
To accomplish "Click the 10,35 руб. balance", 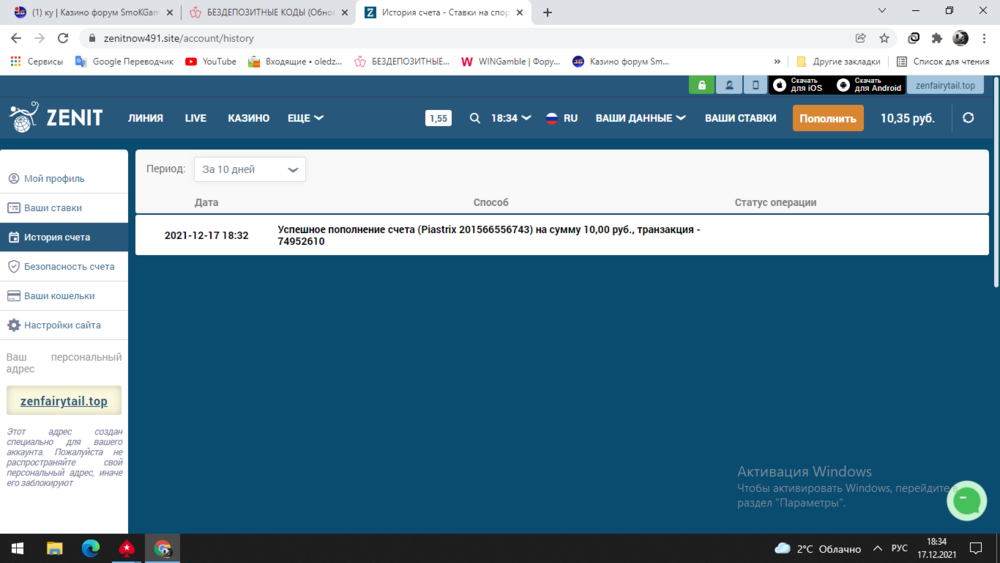I will pyautogui.click(x=908, y=118).
